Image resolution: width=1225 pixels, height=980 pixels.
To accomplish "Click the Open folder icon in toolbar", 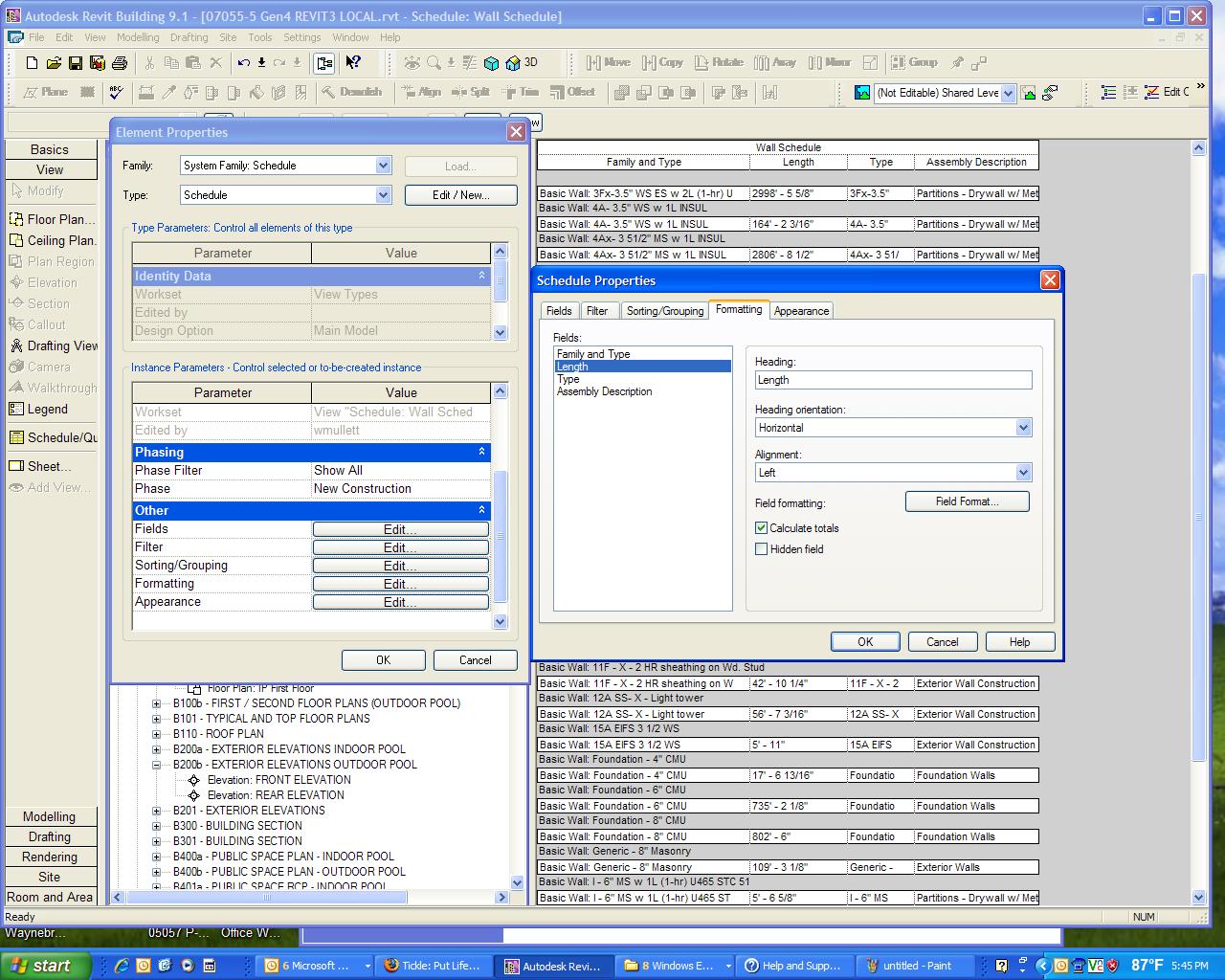I will click(54, 63).
